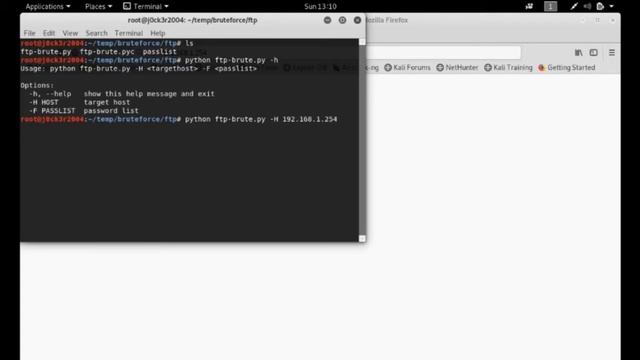
Task: Click the Firefox URL bar
Action: coord(443,52)
